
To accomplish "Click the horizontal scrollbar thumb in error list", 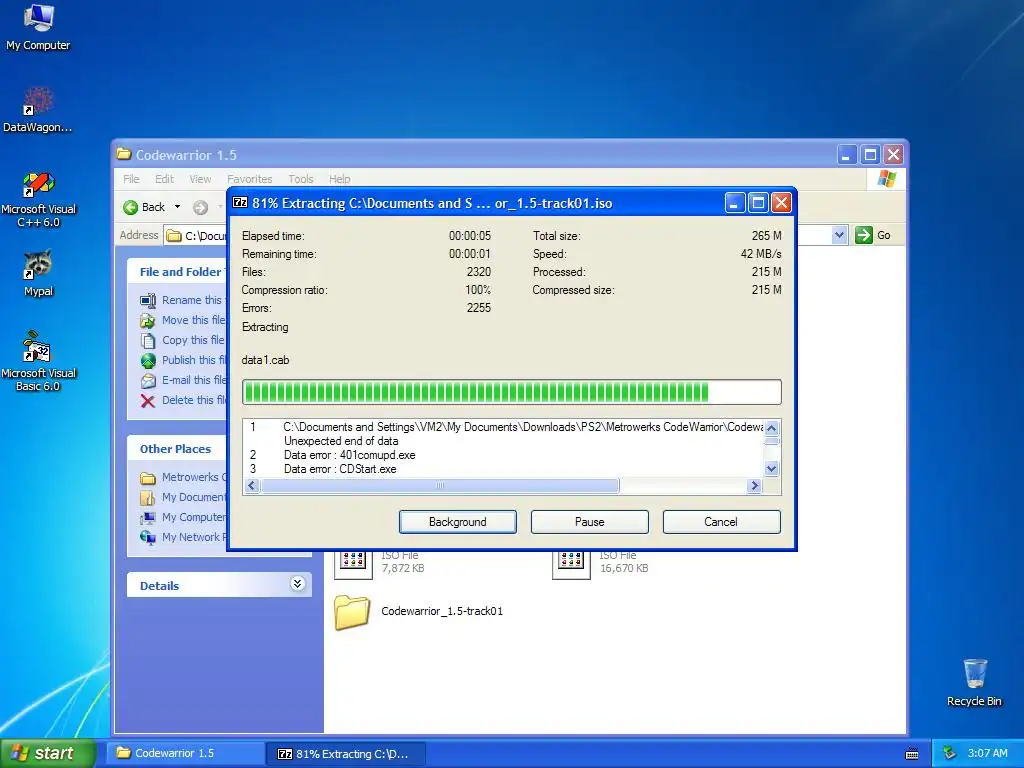I will pos(440,486).
